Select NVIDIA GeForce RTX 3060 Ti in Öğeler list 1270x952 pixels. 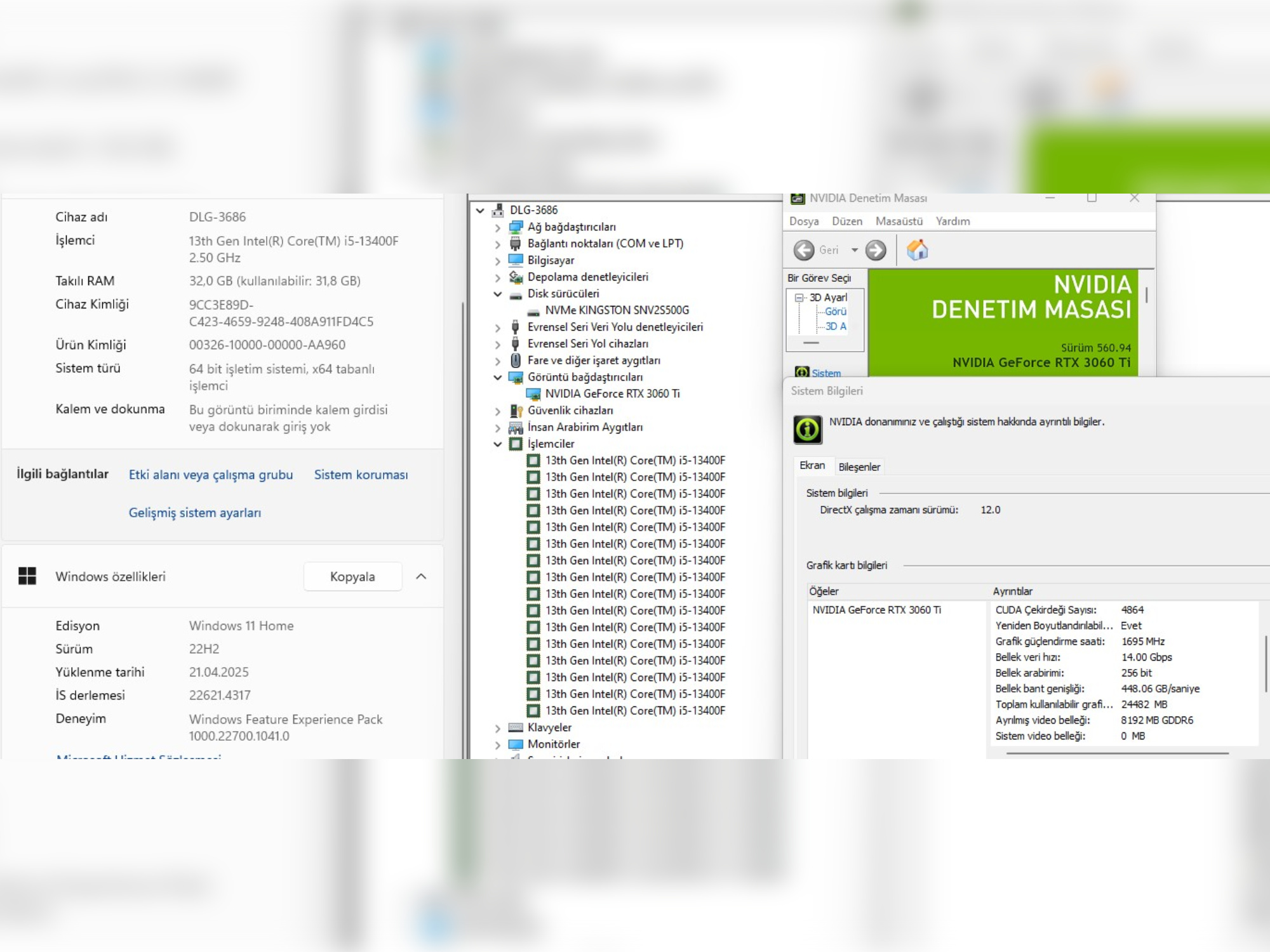pos(876,610)
